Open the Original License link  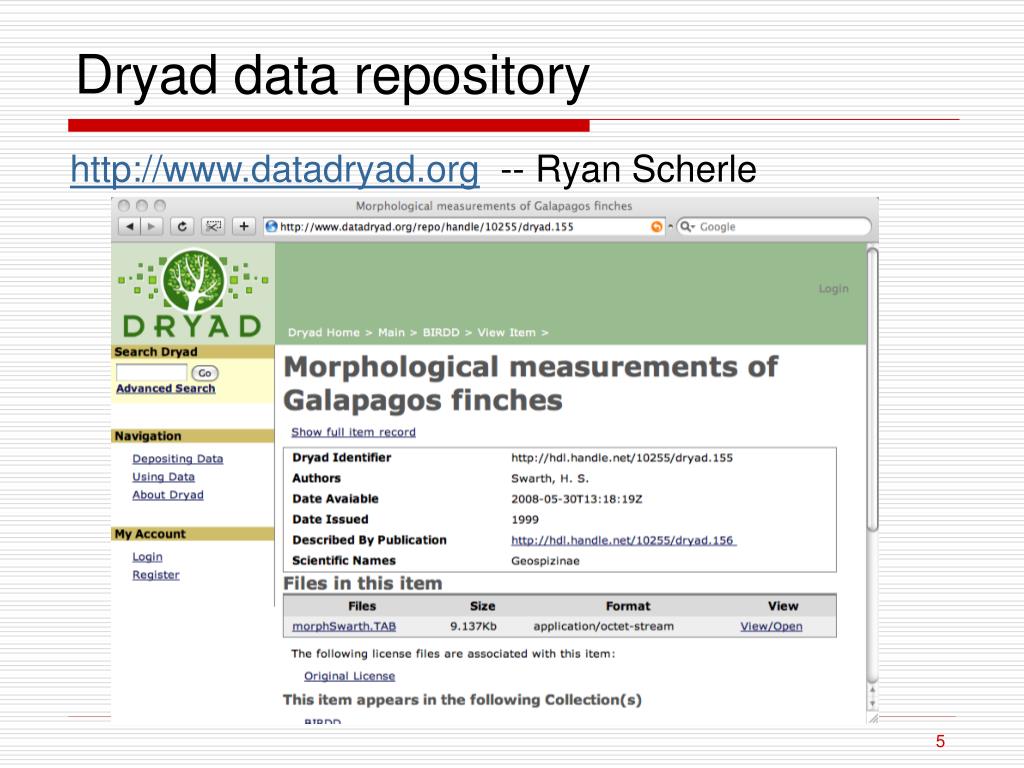click(x=349, y=676)
